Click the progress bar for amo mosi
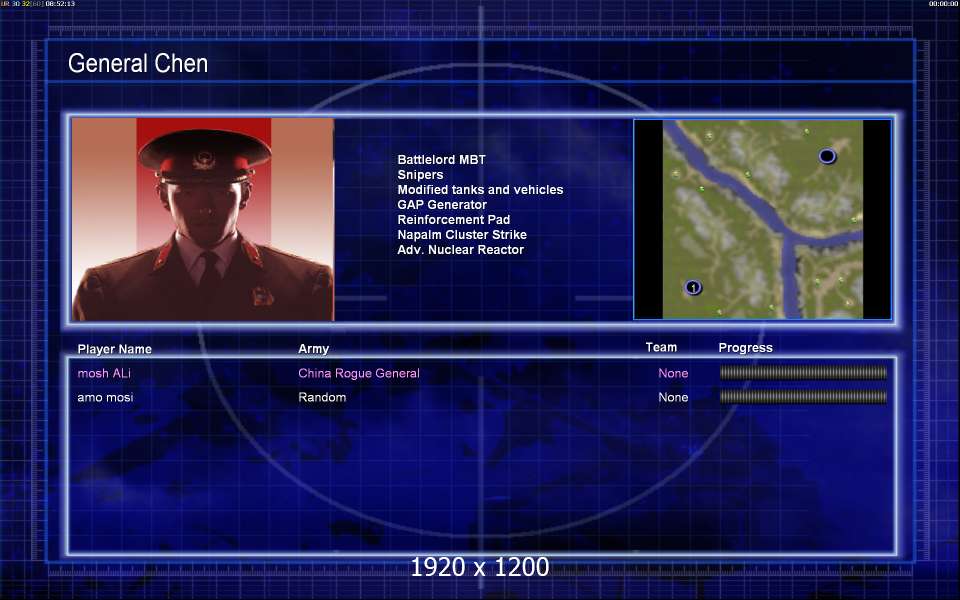This screenshot has height=600, width=960. (803, 397)
